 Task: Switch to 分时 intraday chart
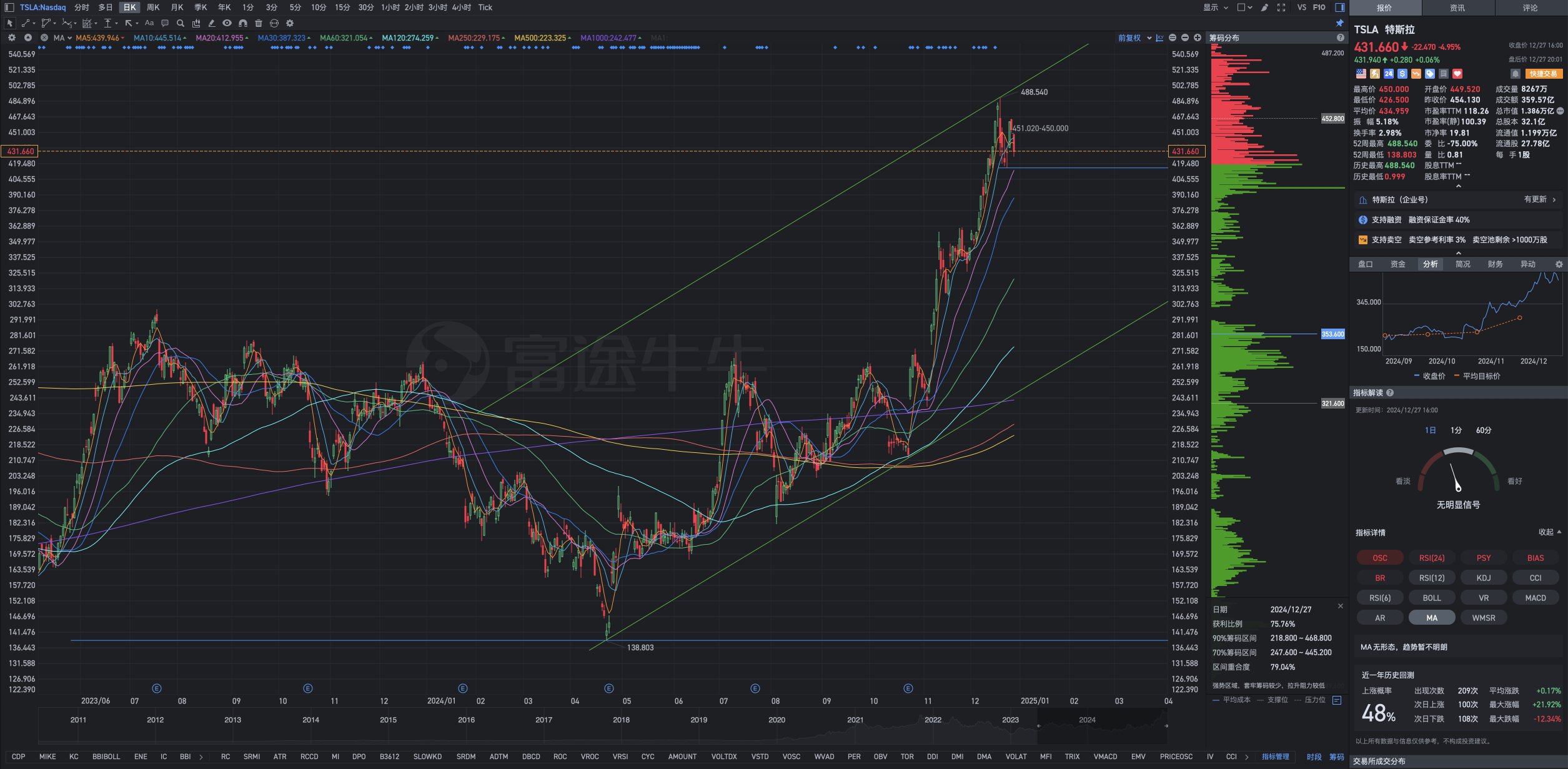(82, 7)
